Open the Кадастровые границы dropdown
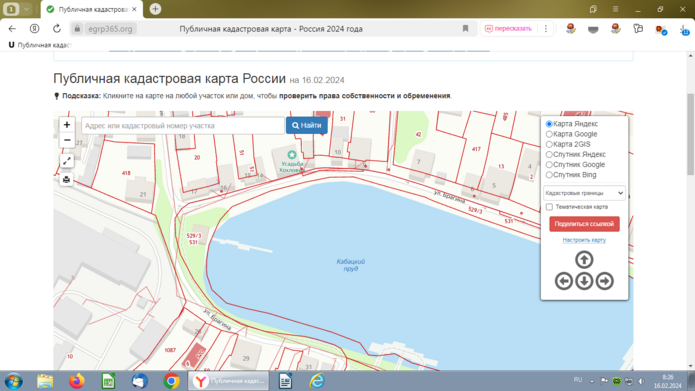 pos(584,193)
